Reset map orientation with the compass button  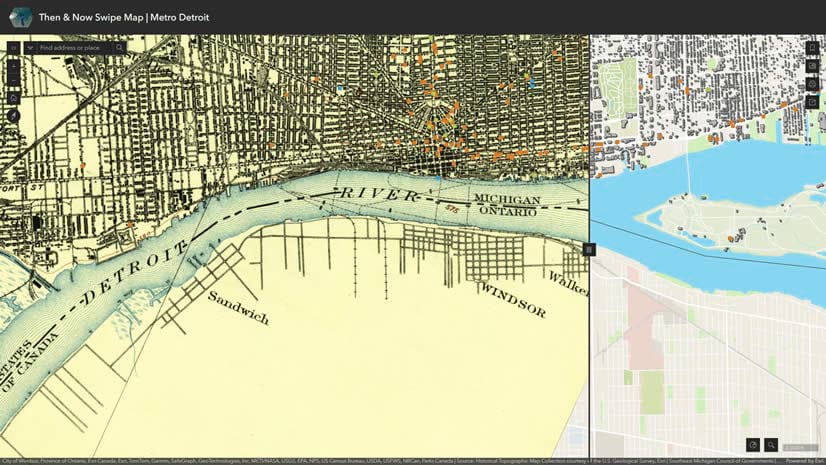14,116
